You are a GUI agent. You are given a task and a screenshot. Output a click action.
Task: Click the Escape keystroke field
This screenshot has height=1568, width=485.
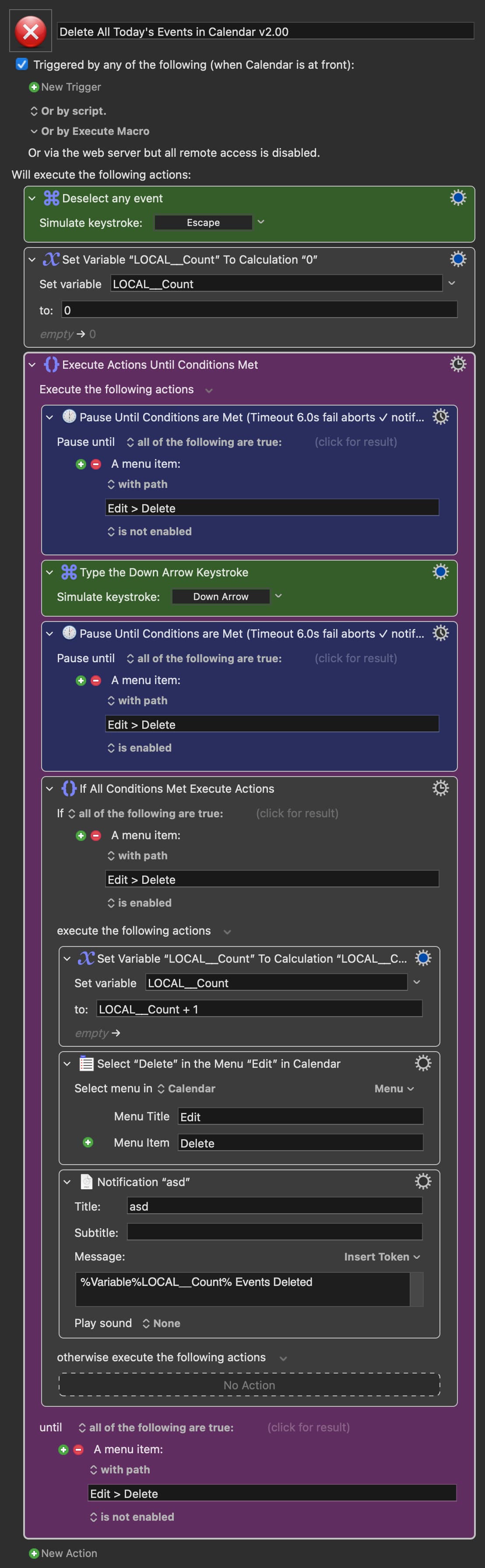click(203, 222)
